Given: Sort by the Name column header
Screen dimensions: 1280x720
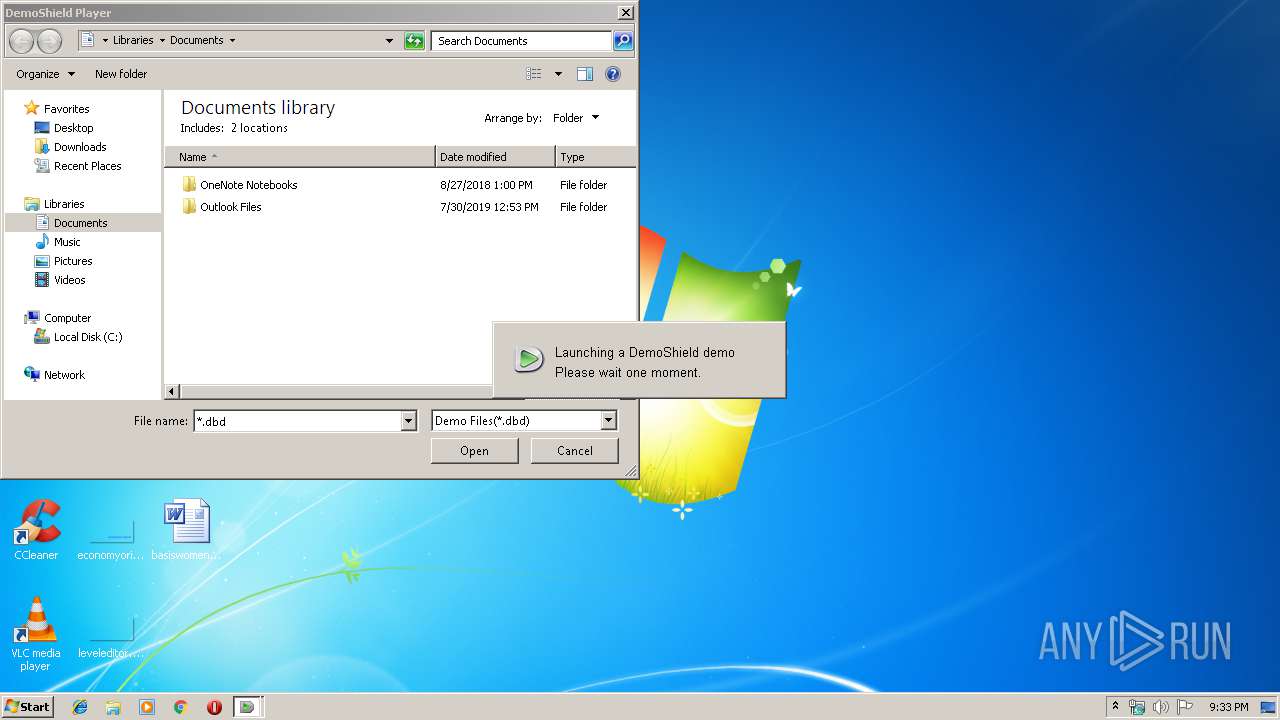Looking at the screenshot, I should (300, 157).
